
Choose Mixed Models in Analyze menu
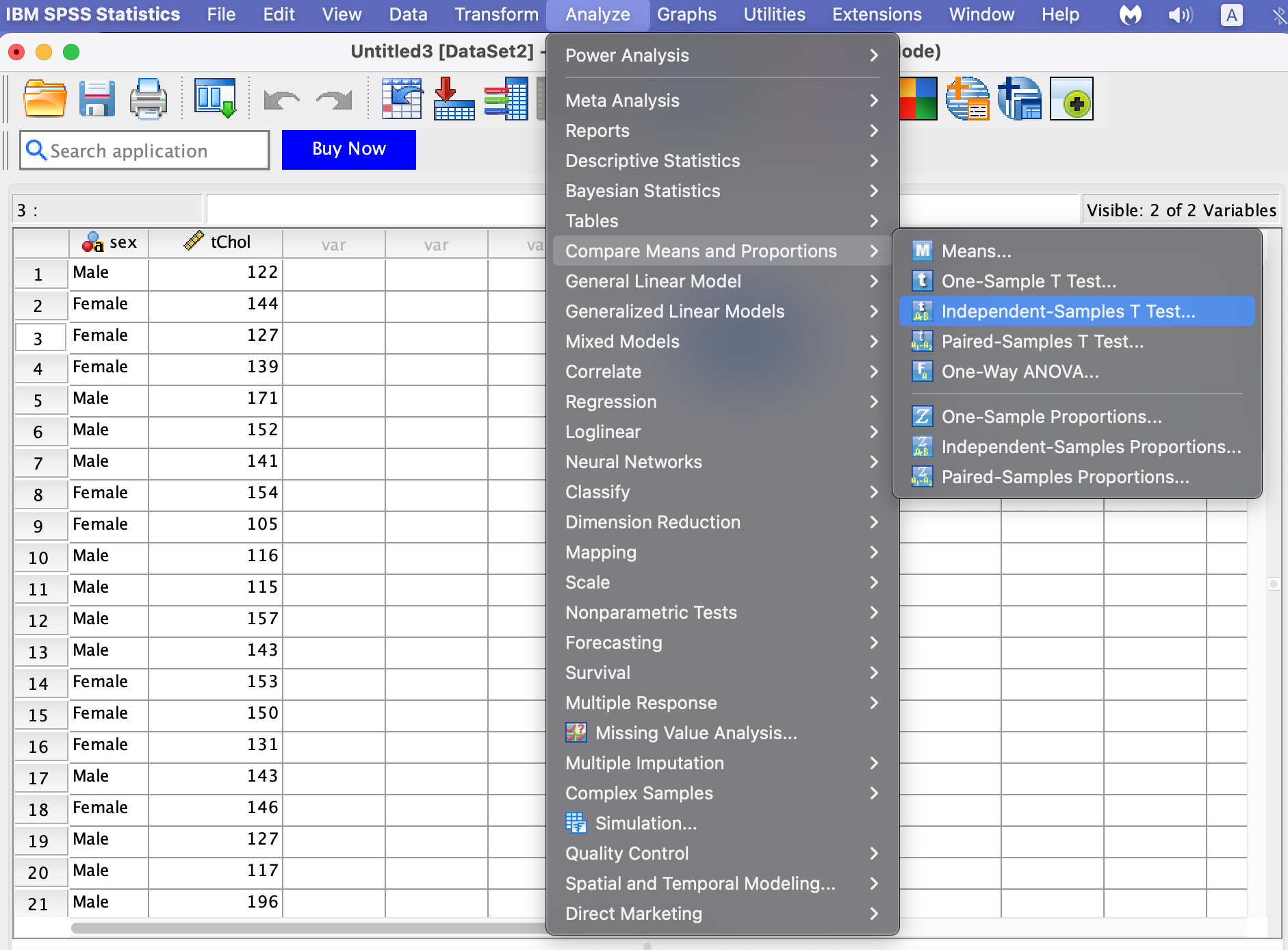point(722,341)
